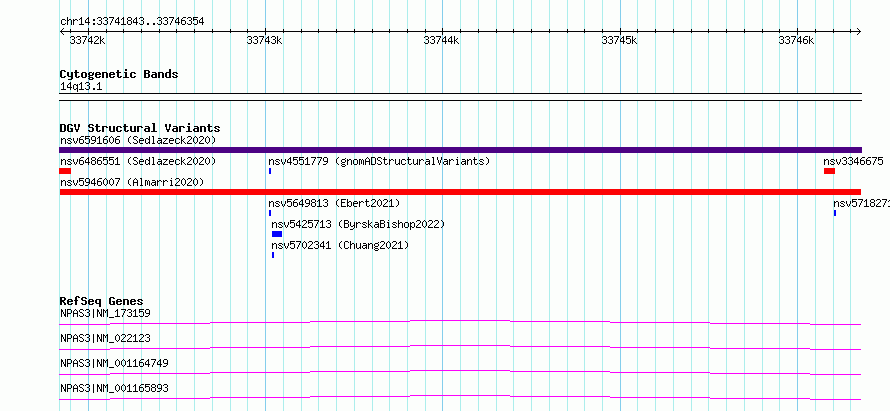Click the ruler's right end arrow
Screen dimensions: 890x411
(x=859, y=31)
